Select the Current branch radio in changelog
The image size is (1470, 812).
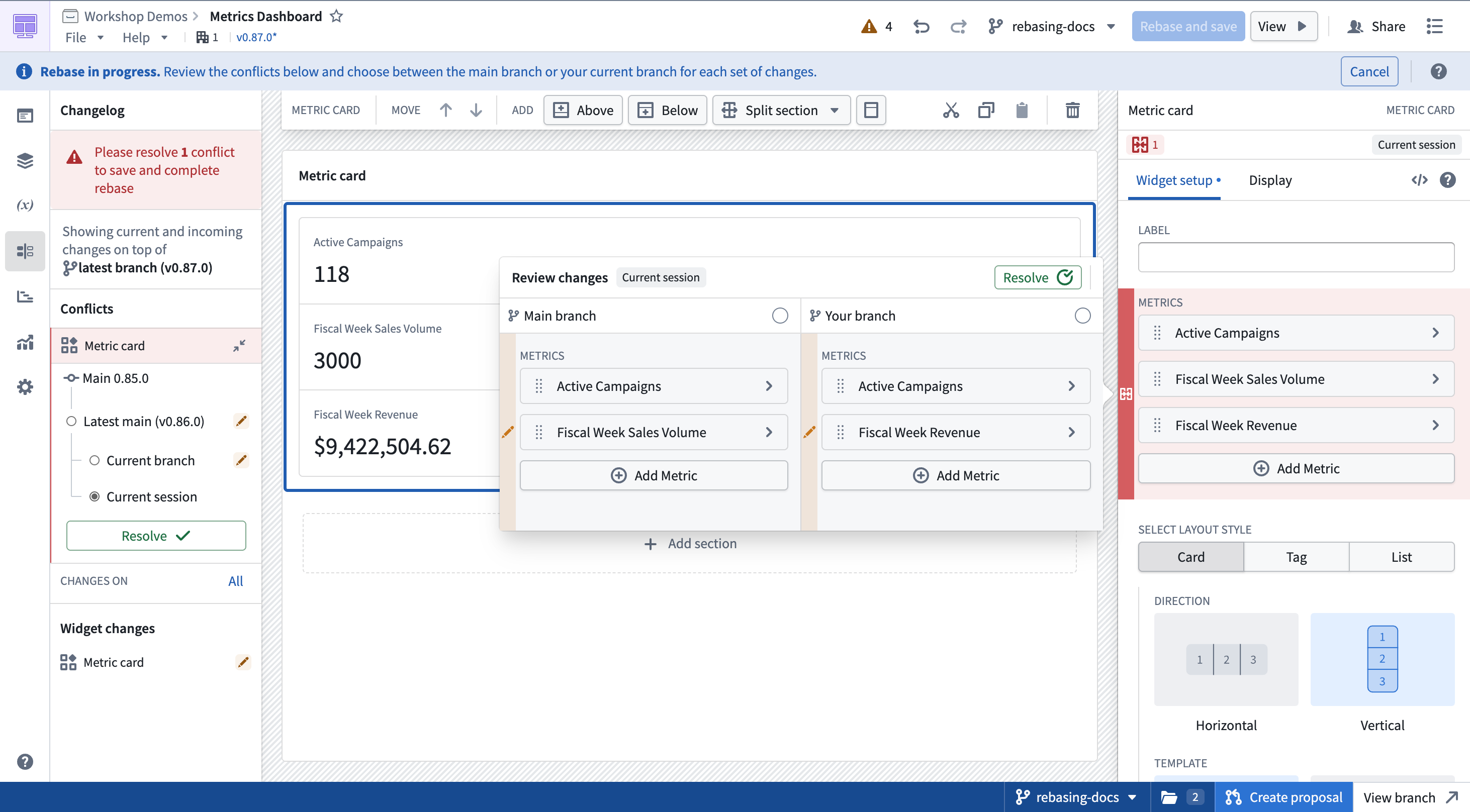coord(94,460)
